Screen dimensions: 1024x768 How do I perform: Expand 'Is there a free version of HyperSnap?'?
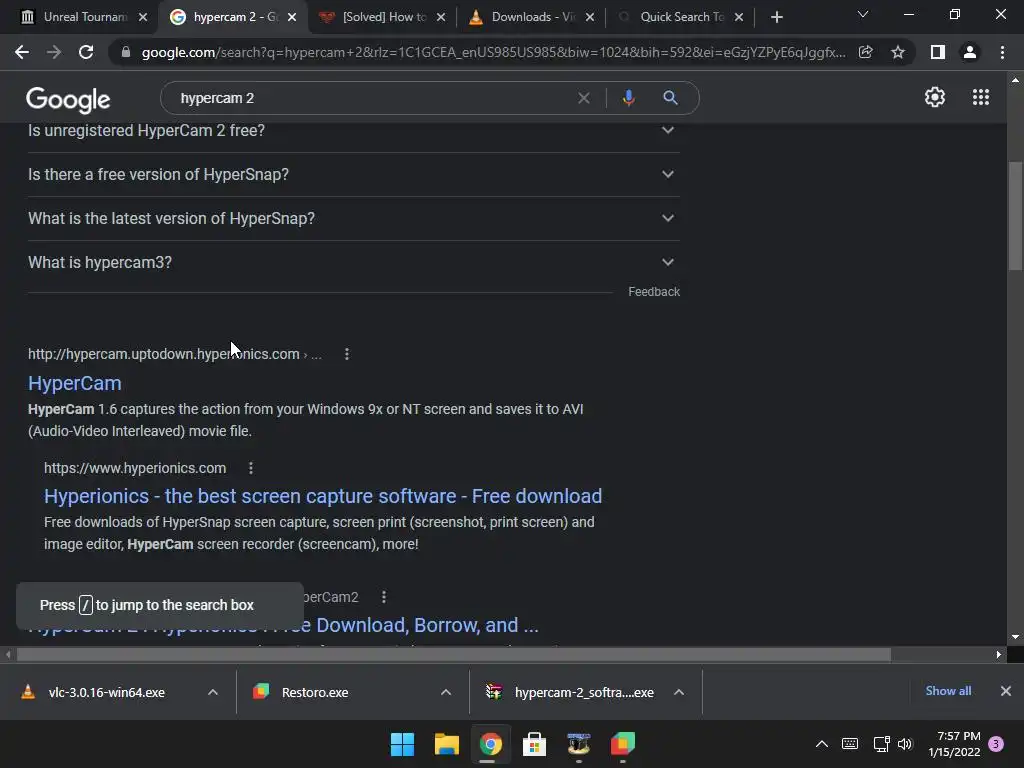(354, 174)
